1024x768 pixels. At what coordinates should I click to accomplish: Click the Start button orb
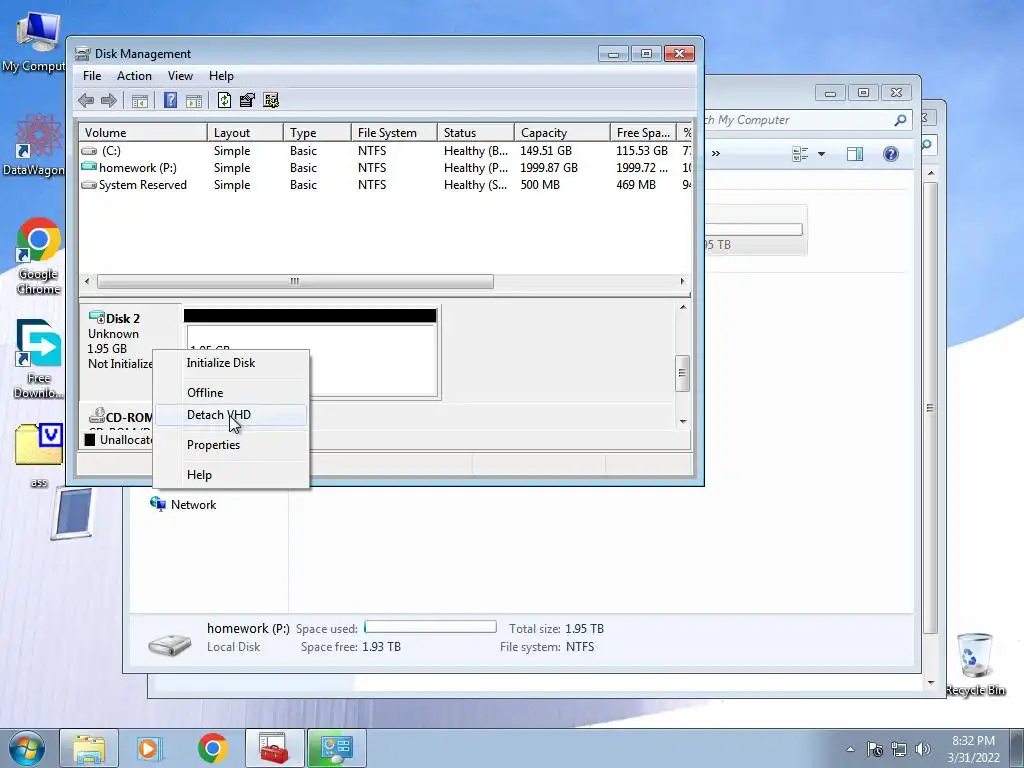pyautogui.click(x=27, y=748)
